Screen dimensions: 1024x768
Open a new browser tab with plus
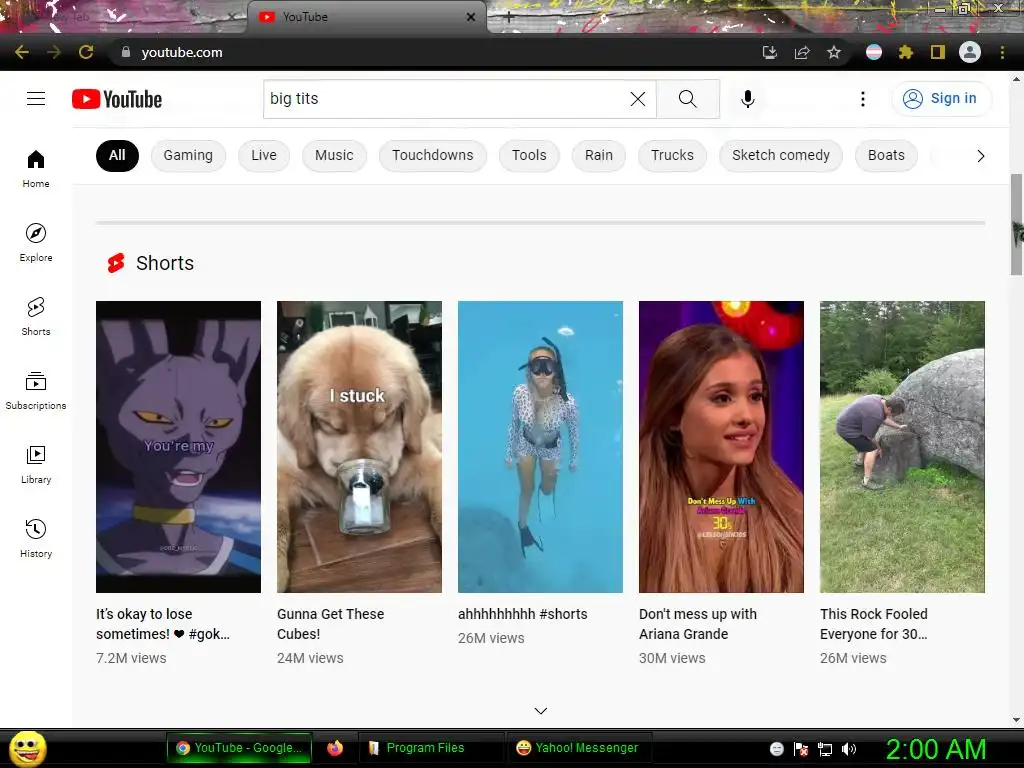(x=509, y=18)
